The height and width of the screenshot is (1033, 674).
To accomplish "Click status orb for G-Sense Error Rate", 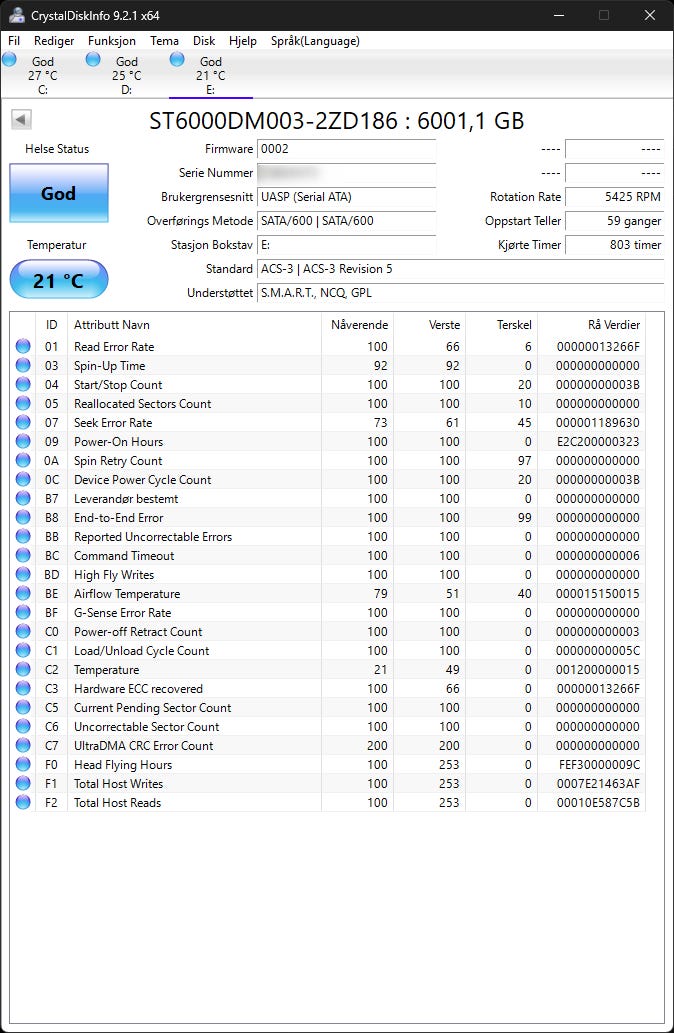I will 23,612.
